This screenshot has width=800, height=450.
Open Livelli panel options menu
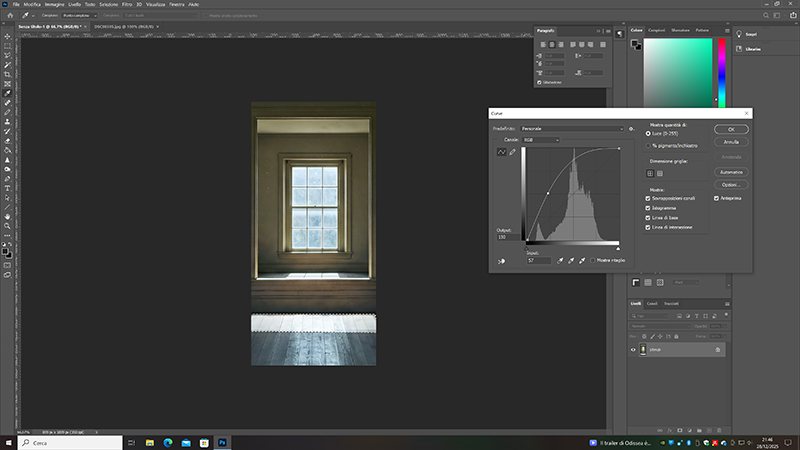727,304
